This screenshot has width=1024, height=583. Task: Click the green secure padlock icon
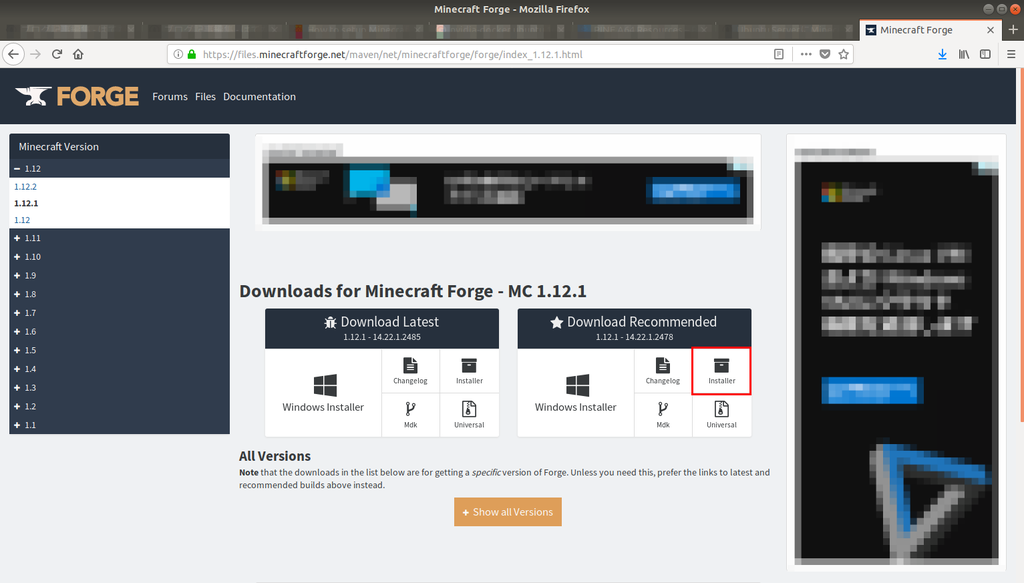192,54
